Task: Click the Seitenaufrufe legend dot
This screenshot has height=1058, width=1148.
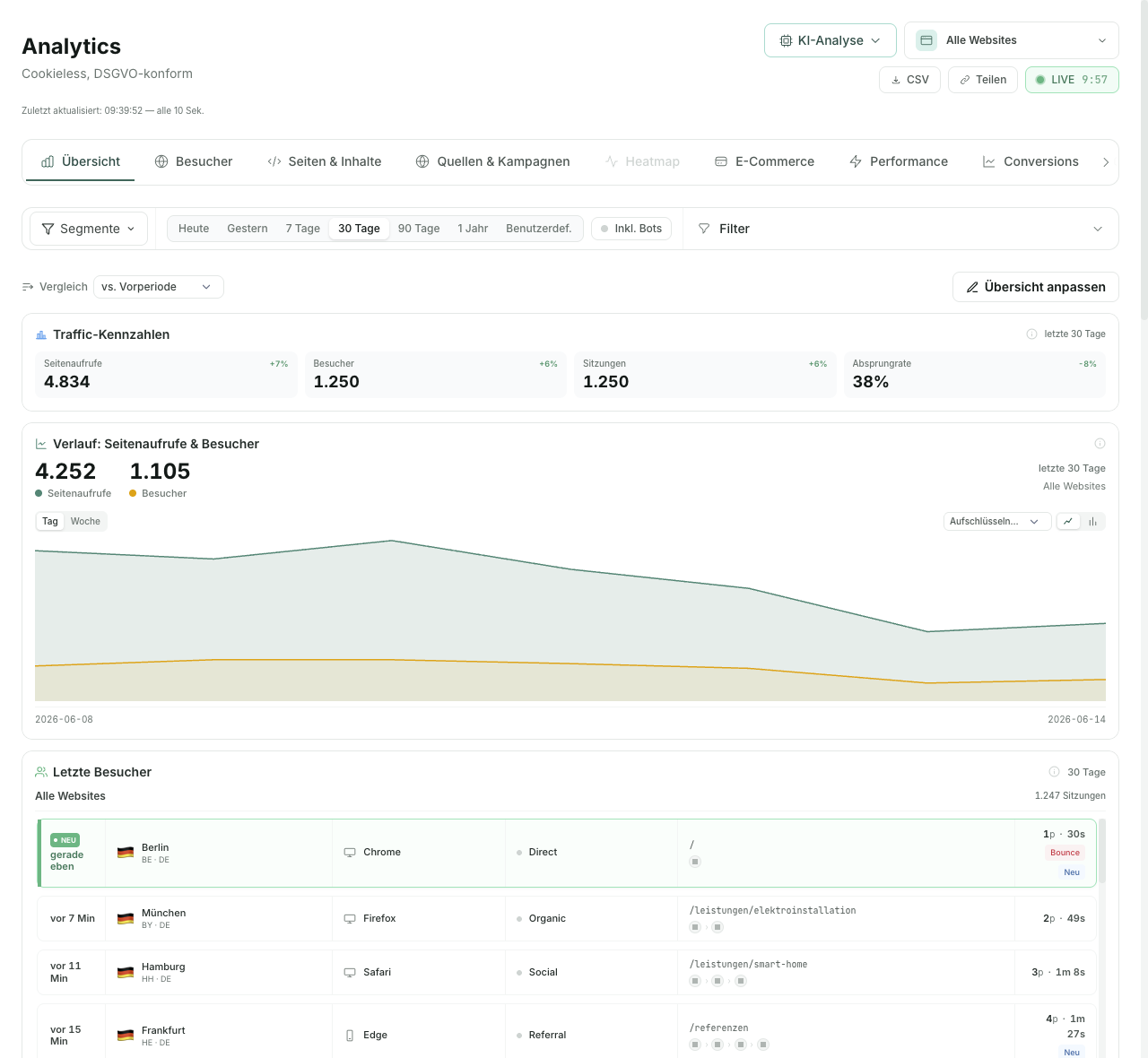Action: click(39, 493)
